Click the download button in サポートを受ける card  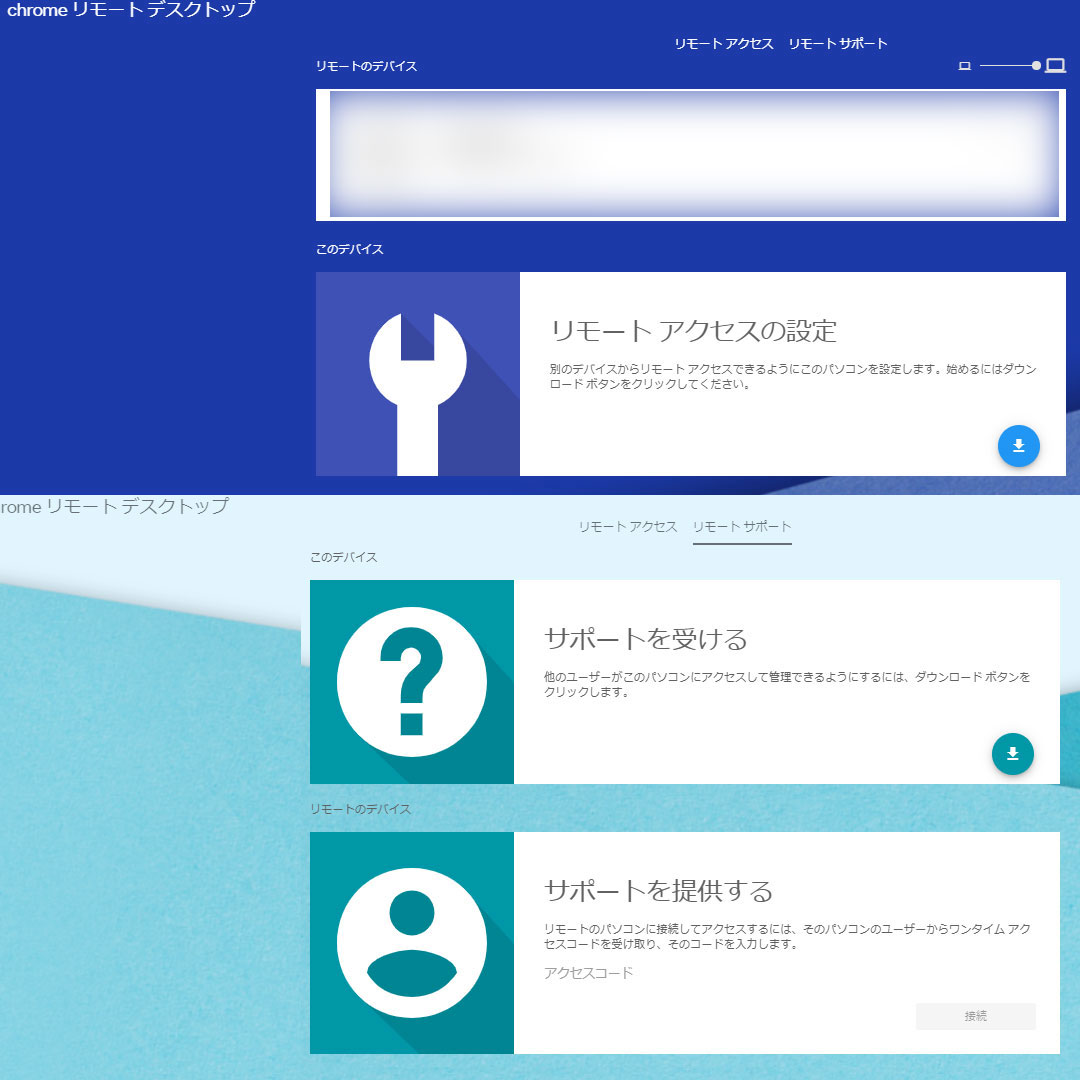coord(1012,754)
